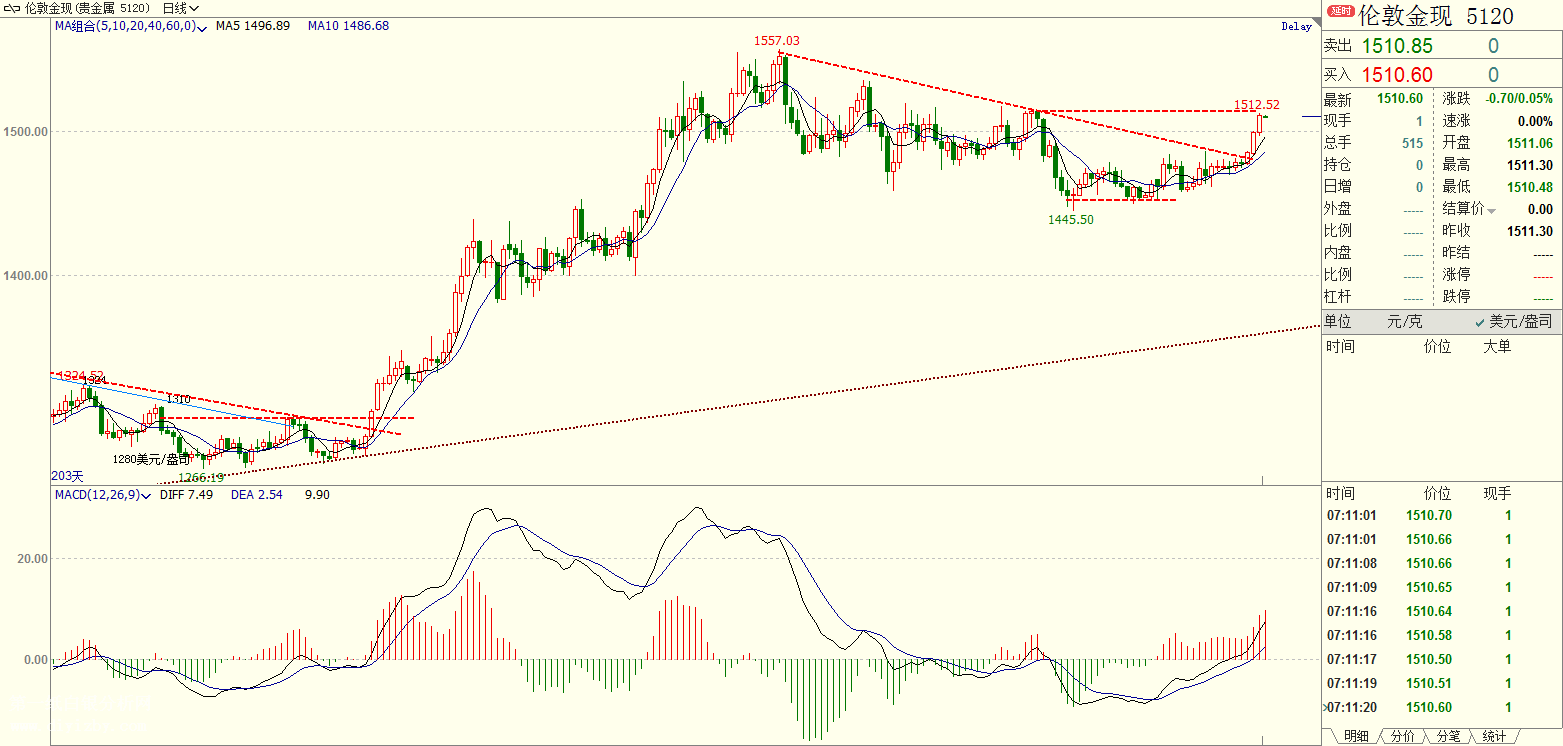Switch to the 明细 tab
The image size is (1563, 746).
click(1355, 736)
